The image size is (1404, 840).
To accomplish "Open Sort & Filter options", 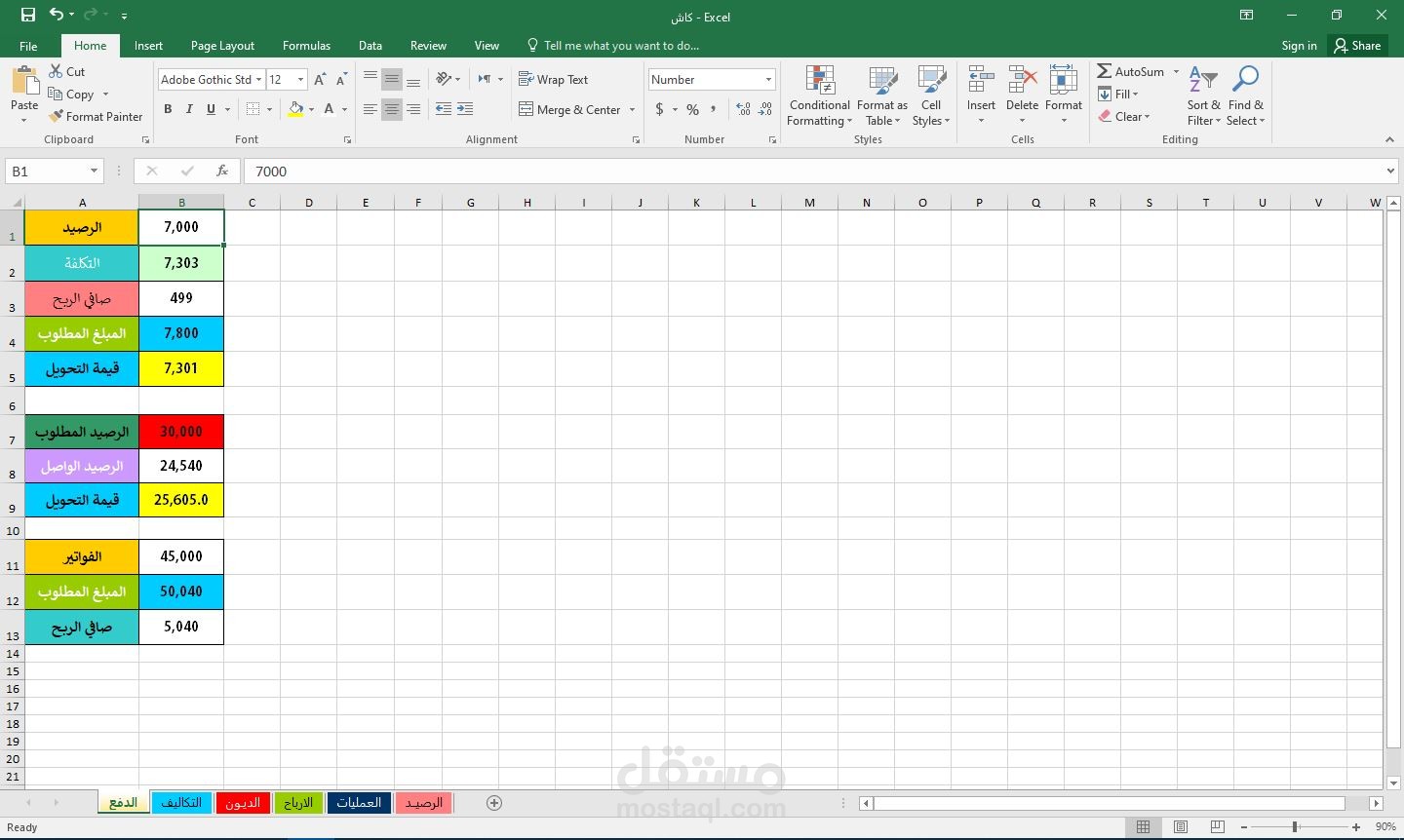I will point(1203,95).
